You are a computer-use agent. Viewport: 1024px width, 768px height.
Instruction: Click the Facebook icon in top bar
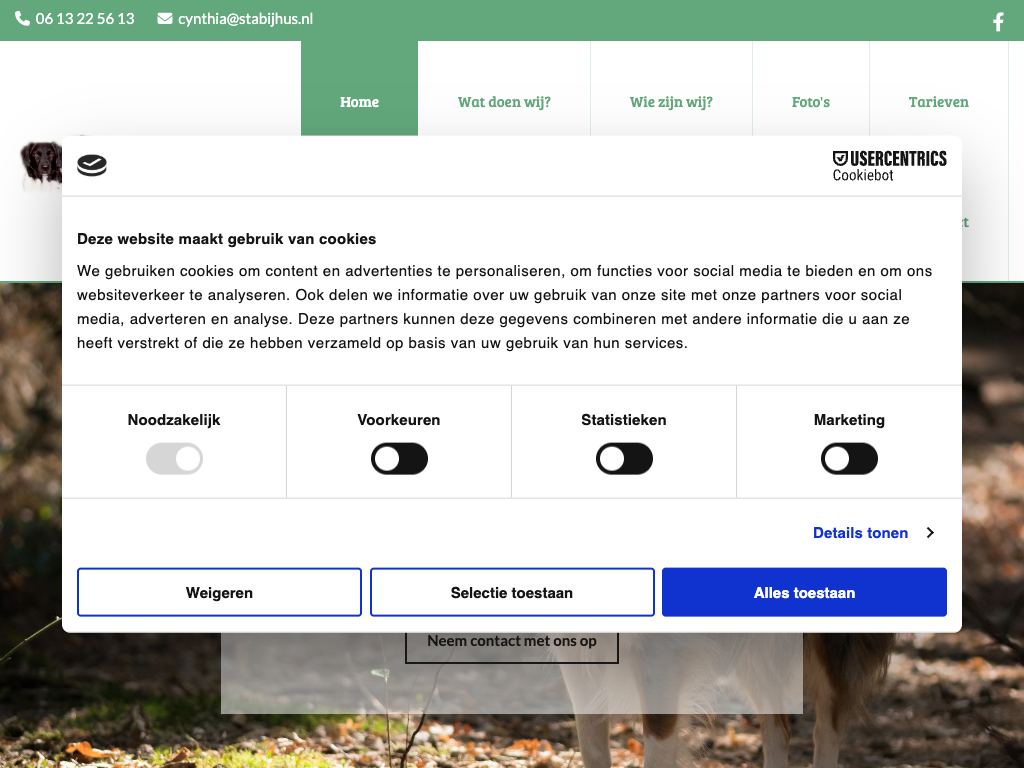pos(997,22)
